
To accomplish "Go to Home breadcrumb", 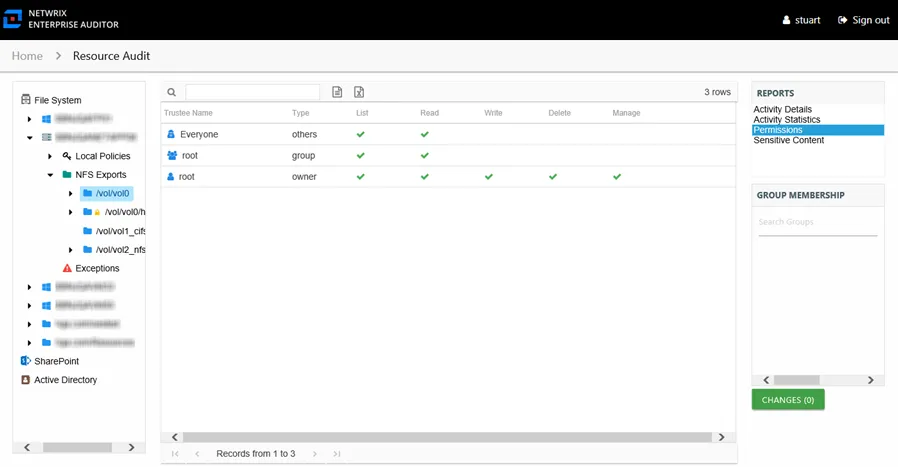I will point(27,56).
